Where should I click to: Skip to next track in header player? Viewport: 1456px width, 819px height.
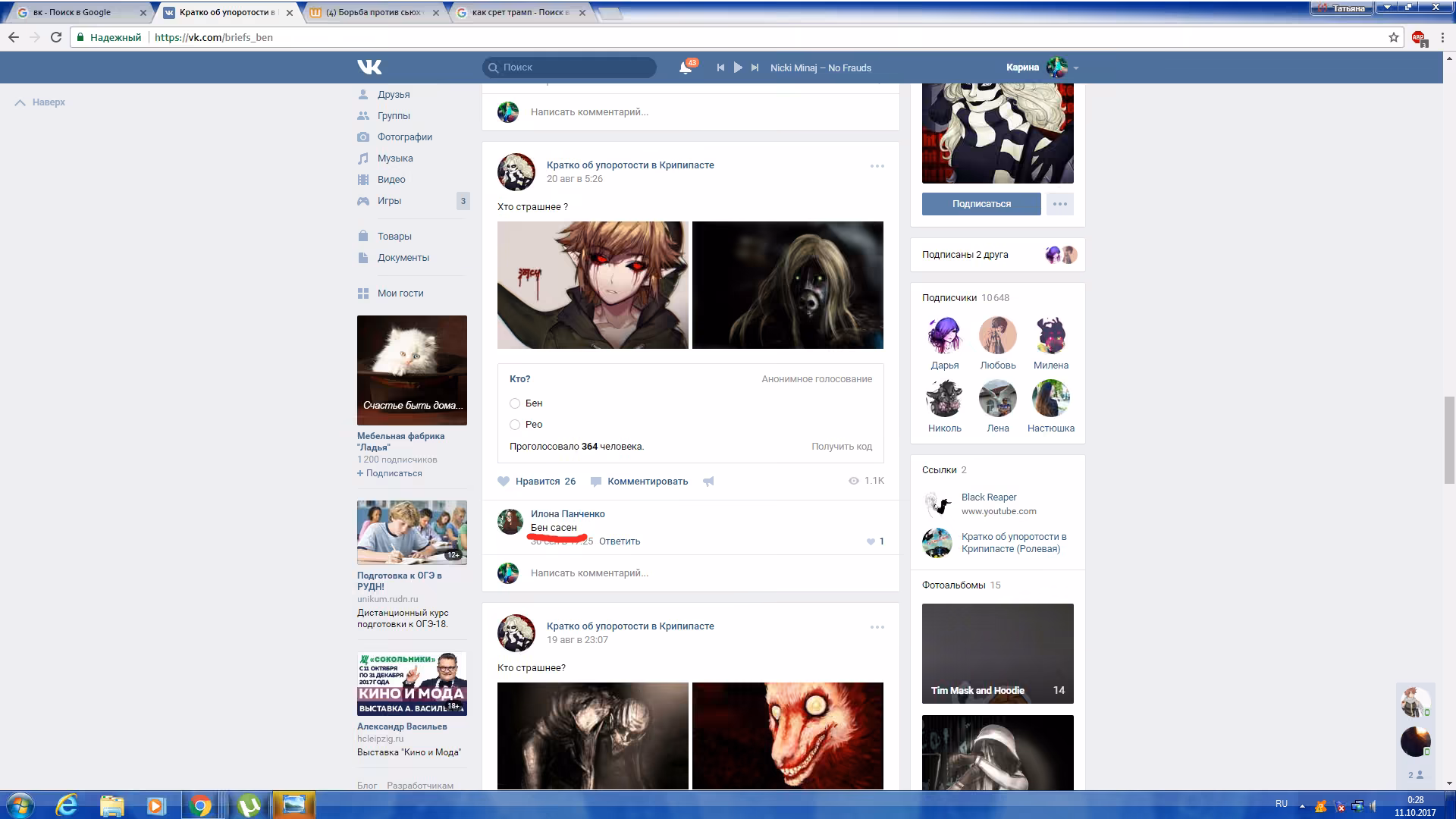[x=755, y=67]
